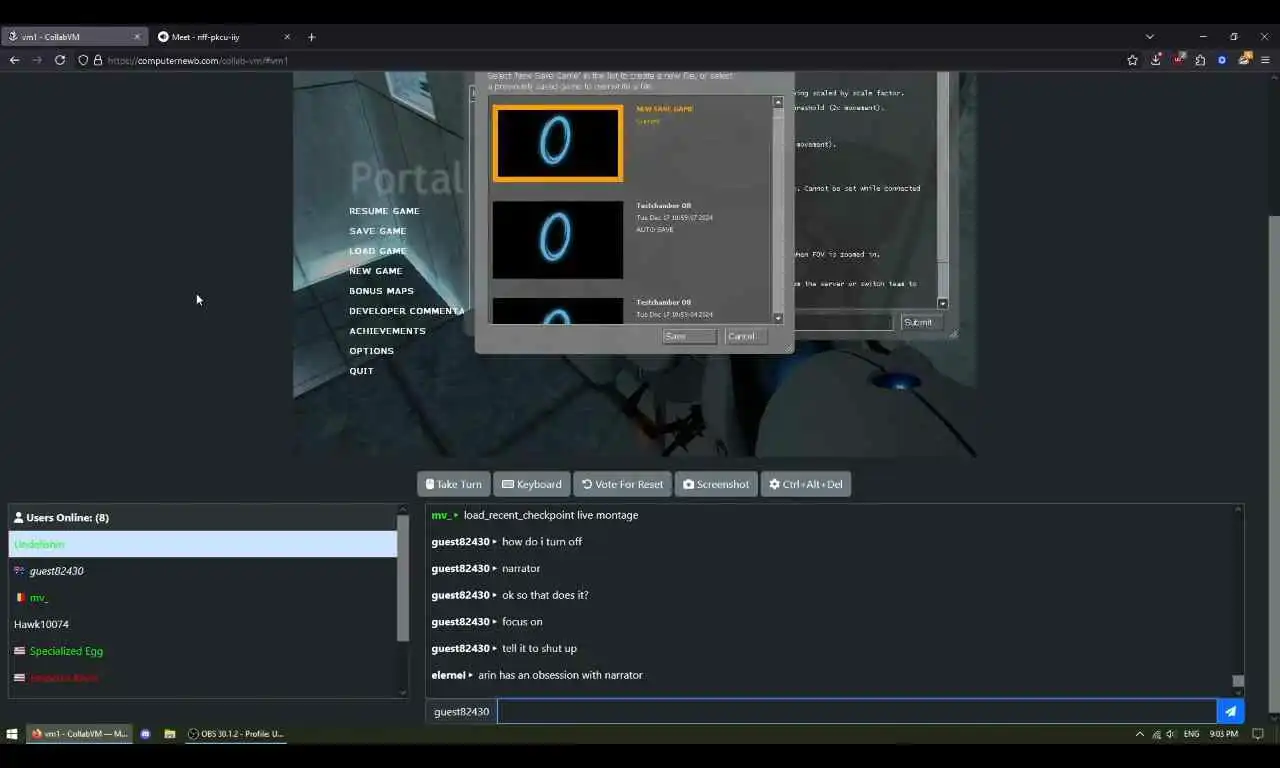
Task: Select user mv_ in users list
Action: (x=203, y=597)
